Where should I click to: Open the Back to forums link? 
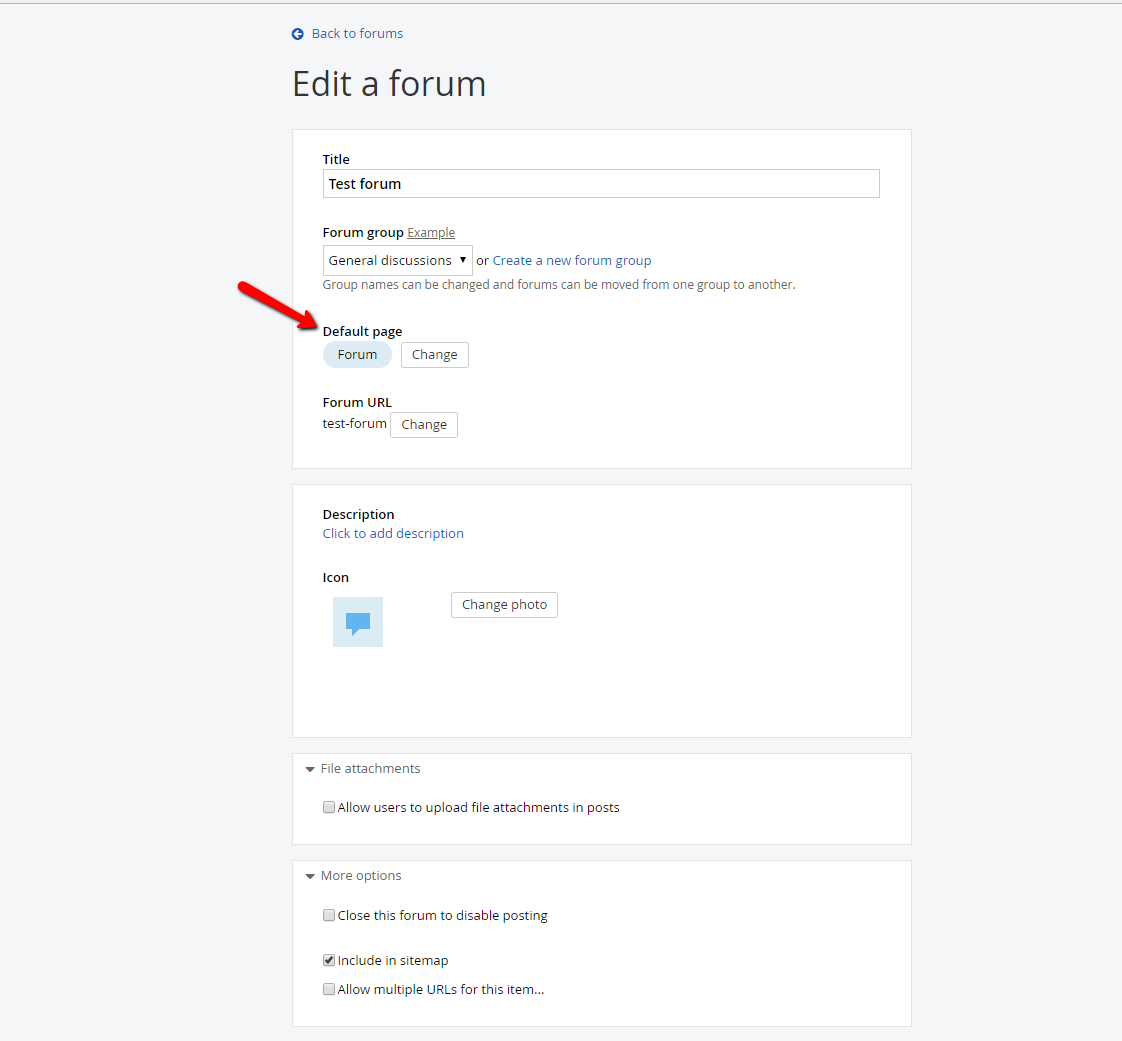pos(357,34)
